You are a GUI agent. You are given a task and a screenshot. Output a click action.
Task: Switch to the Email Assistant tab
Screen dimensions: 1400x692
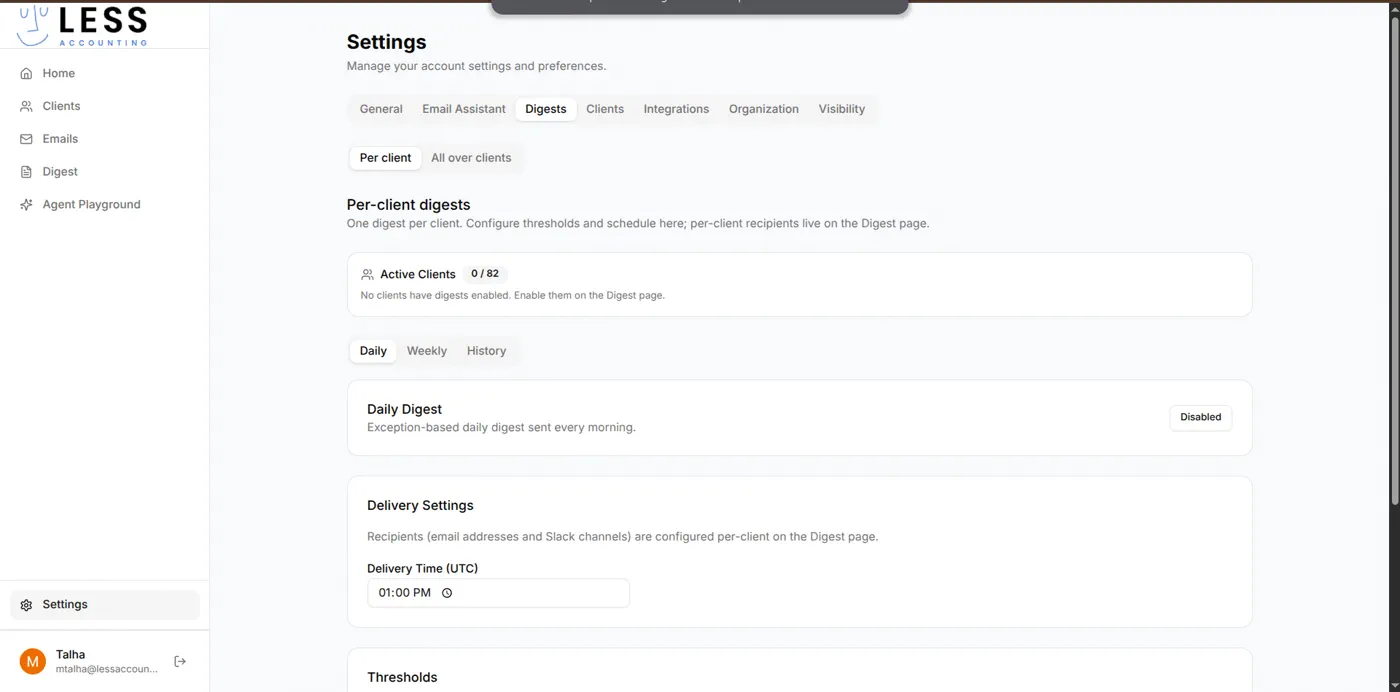tap(464, 109)
